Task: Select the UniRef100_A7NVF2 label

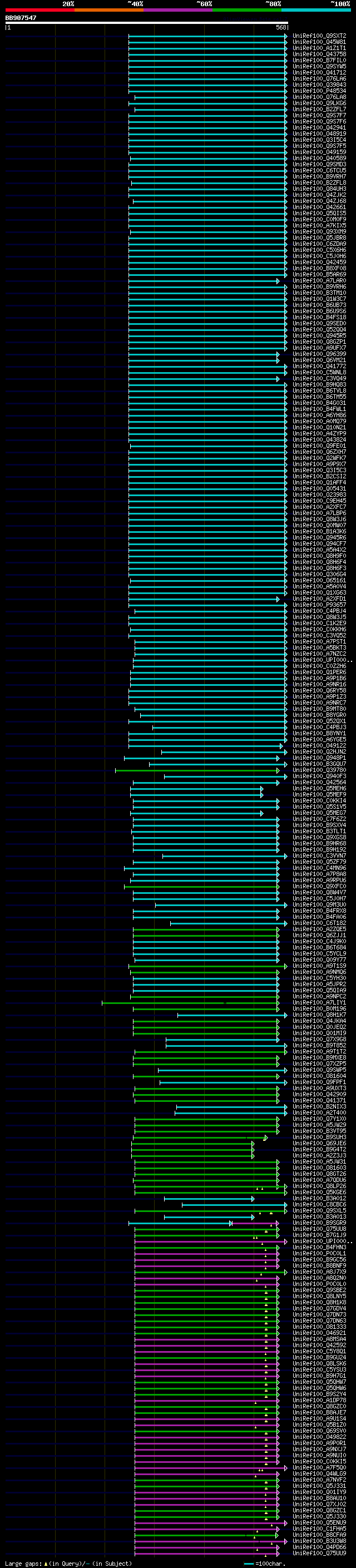Action: tap(319, 1479)
